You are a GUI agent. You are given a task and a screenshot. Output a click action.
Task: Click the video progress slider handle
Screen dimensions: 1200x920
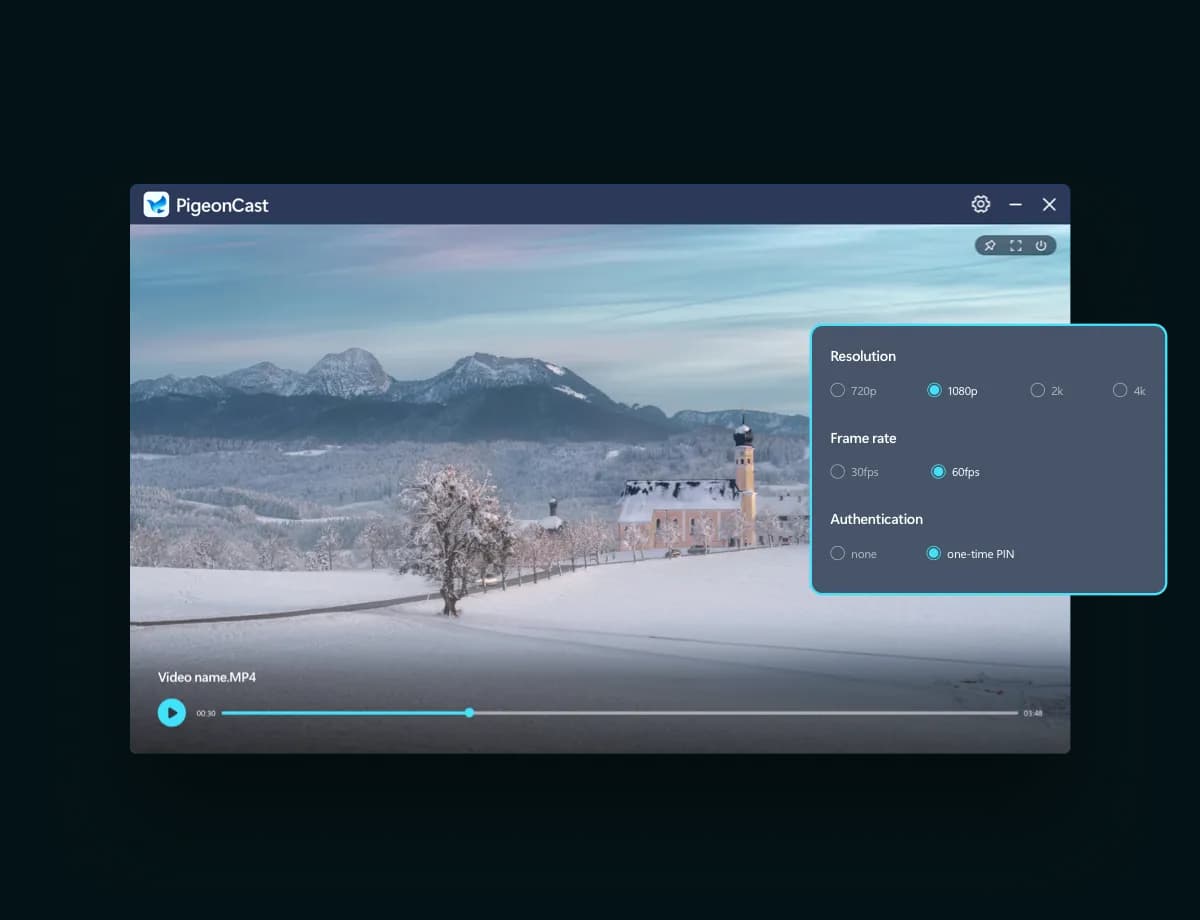coord(469,713)
